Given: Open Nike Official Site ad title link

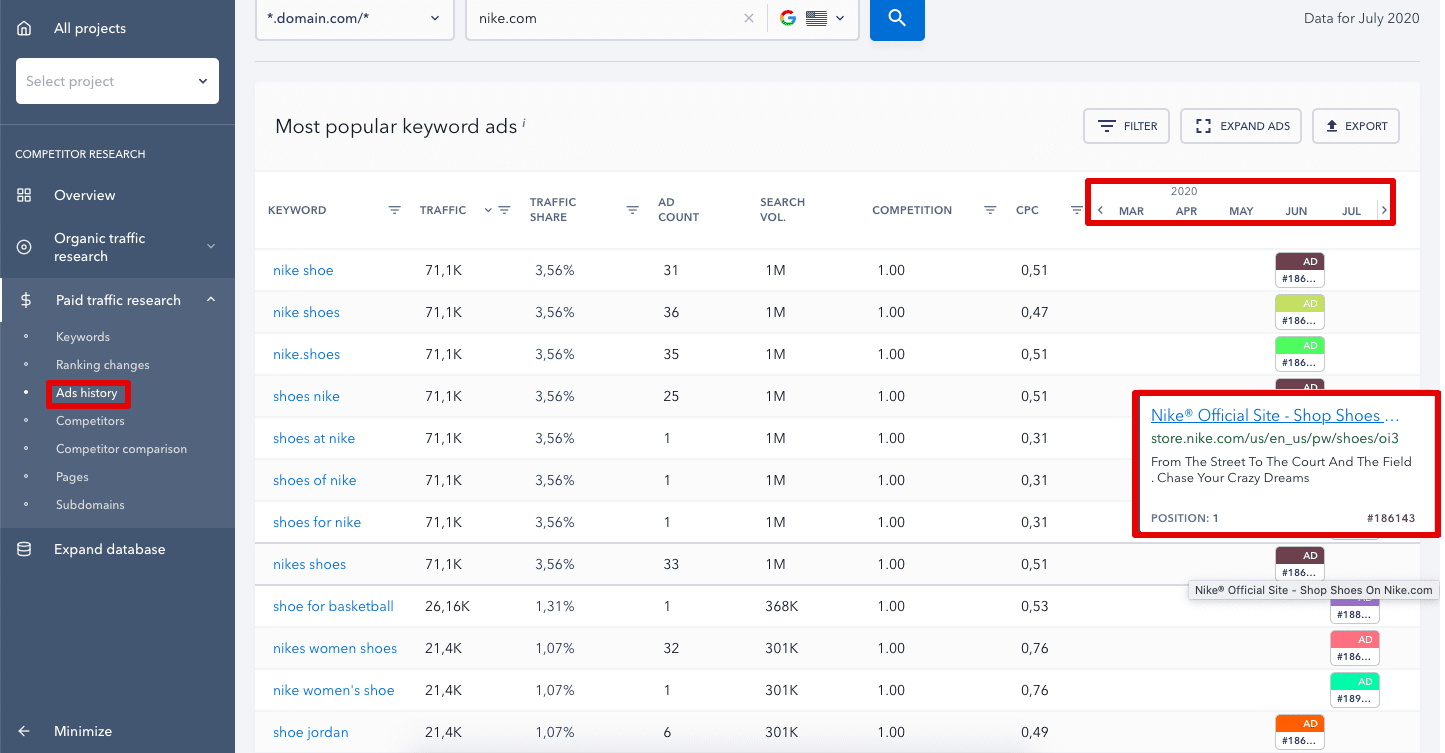Looking at the screenshot, I should click(1275, 415).
